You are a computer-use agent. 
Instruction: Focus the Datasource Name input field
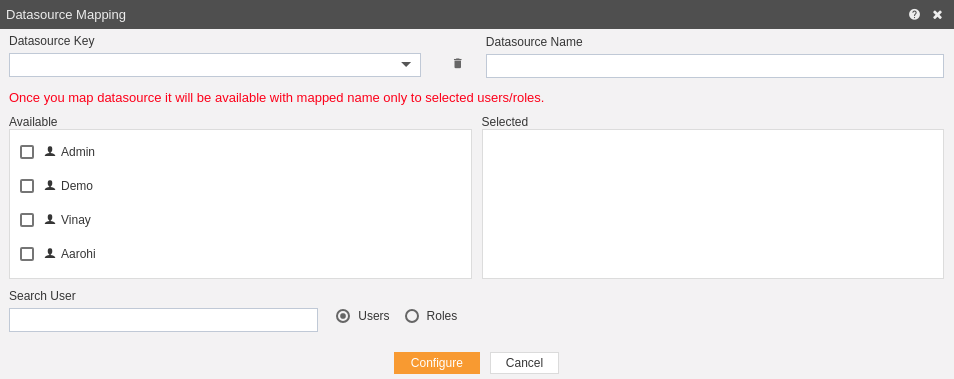715,66
